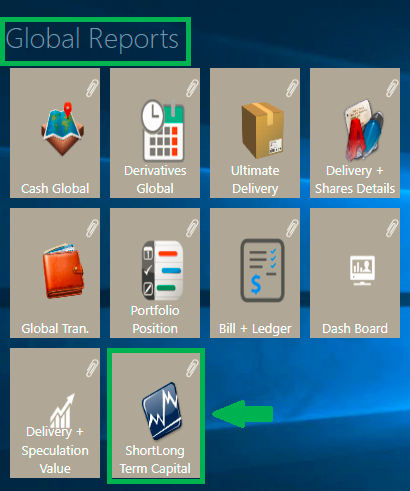Click the ShortLong Term Capital label text
This screenshot has width=410, height=491.
[155, 460]
